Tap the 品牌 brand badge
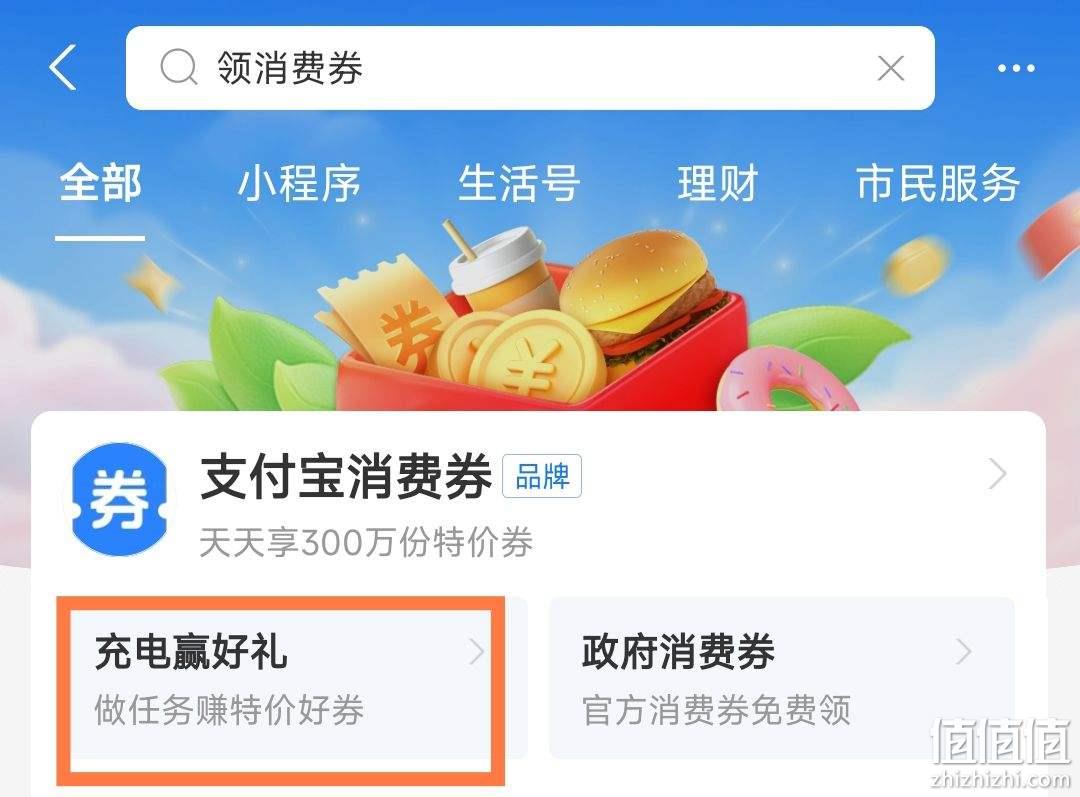Viewport: 1080px width, 797px height. point(542,476)
